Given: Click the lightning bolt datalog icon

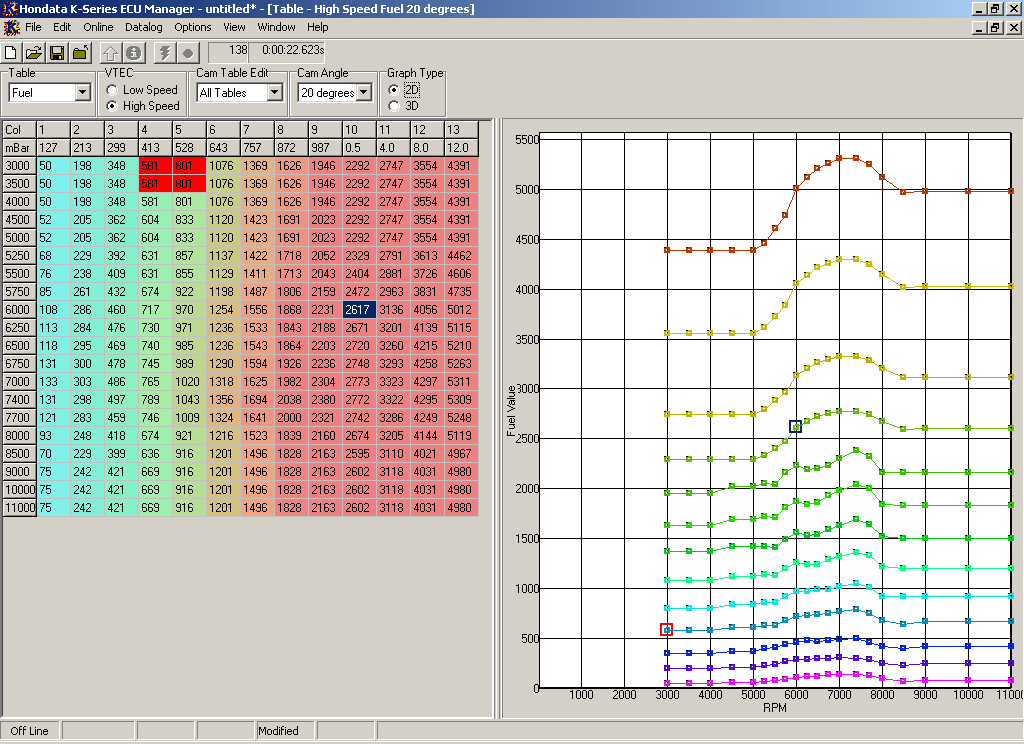Looking at the screenshot, I should (165, 53).
